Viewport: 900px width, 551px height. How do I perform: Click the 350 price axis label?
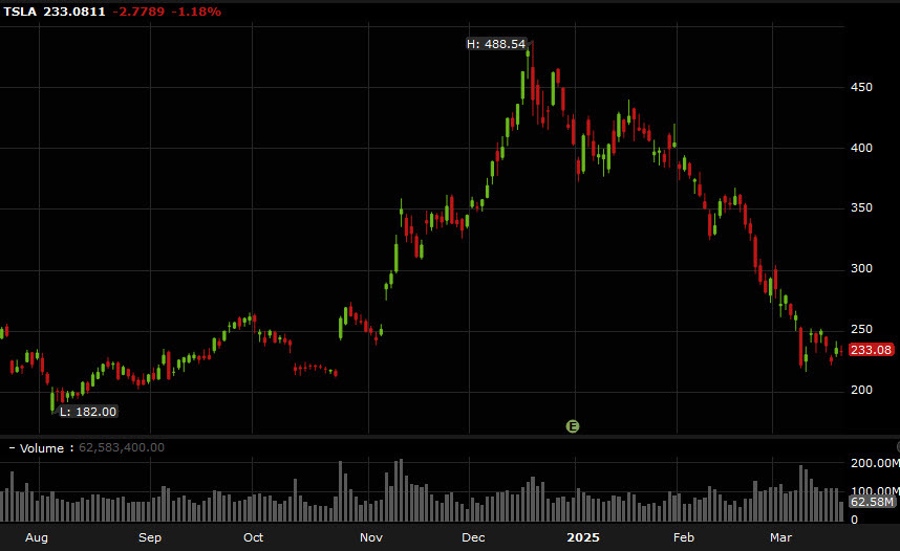(862, 208)
